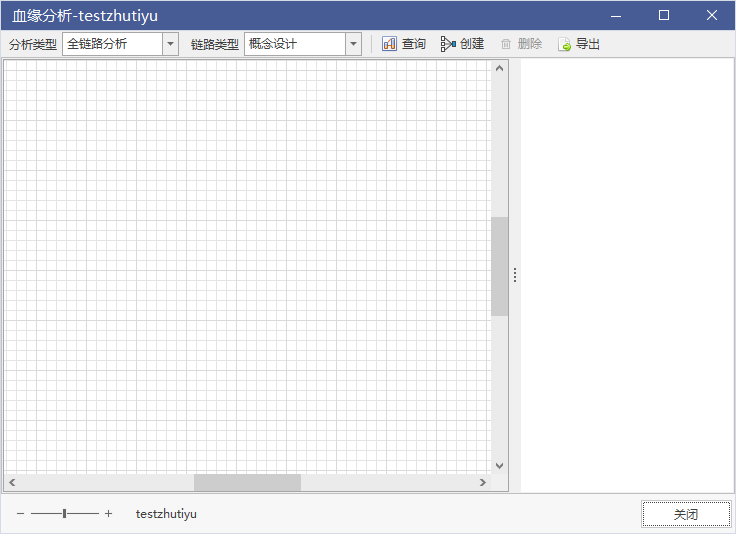Image resolution: width=736 pixels, height=534 pixels.
Task: Click the zoom out minus icon
Action: pyautogui.click(x=20, y=514)
